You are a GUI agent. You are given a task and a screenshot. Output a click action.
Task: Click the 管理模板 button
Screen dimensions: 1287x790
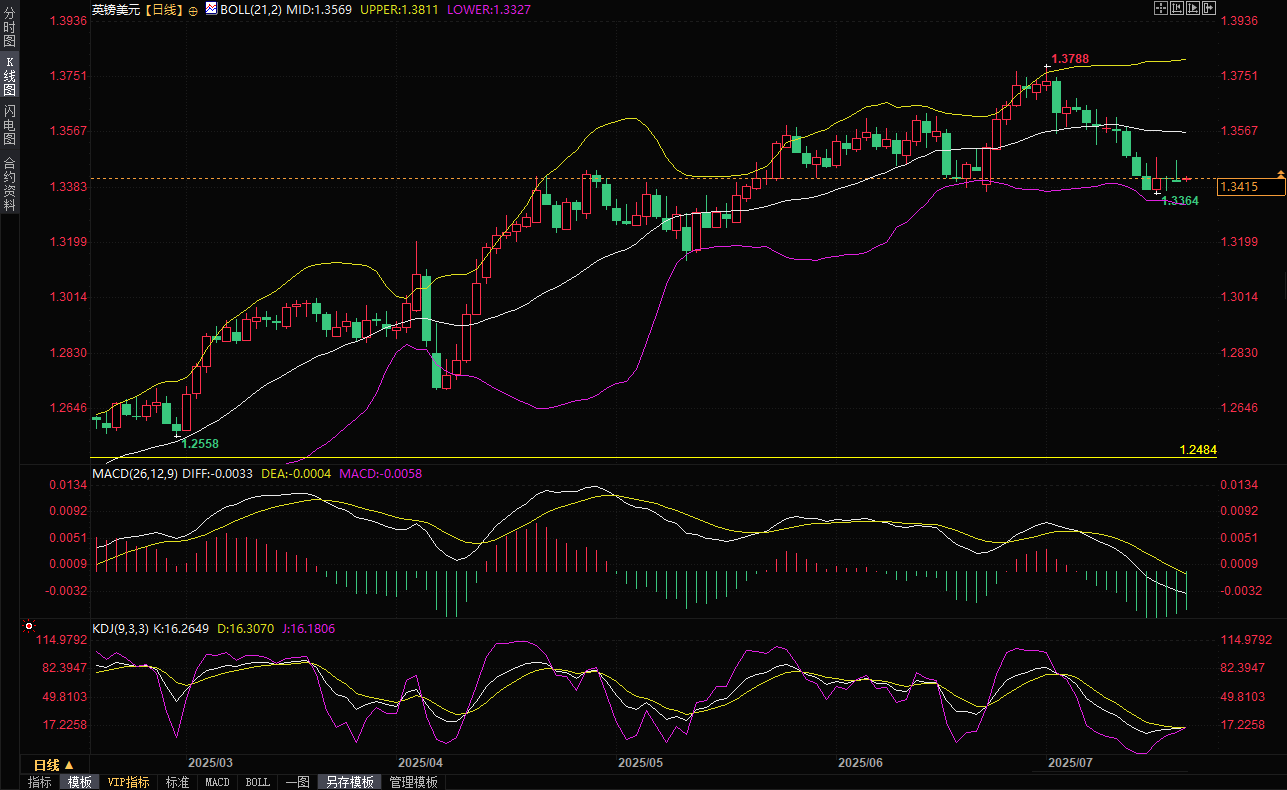(x=413, y=782)
